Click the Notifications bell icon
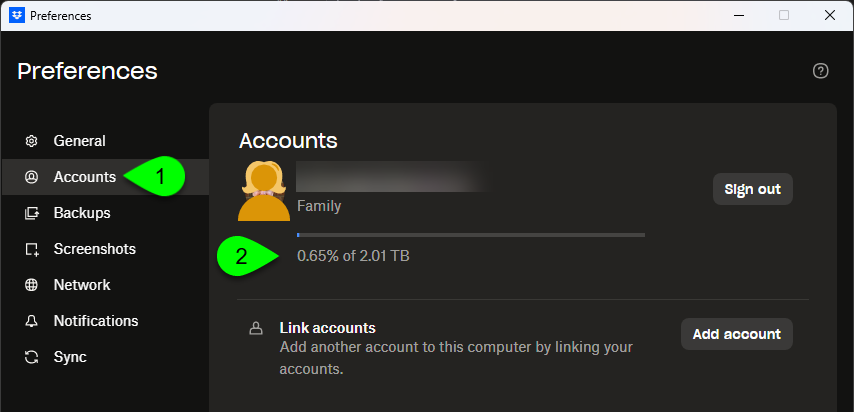The image size is (854, 412). [32, 321]
